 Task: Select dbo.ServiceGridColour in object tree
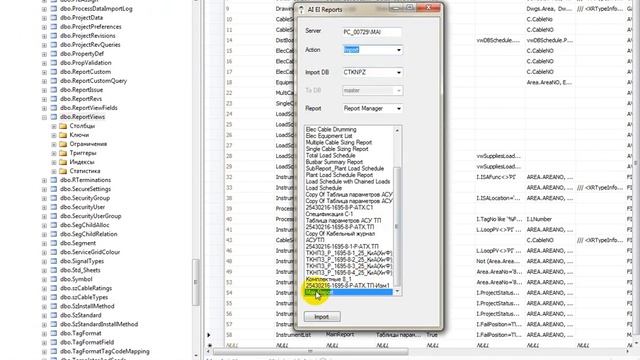pos(90,252)
